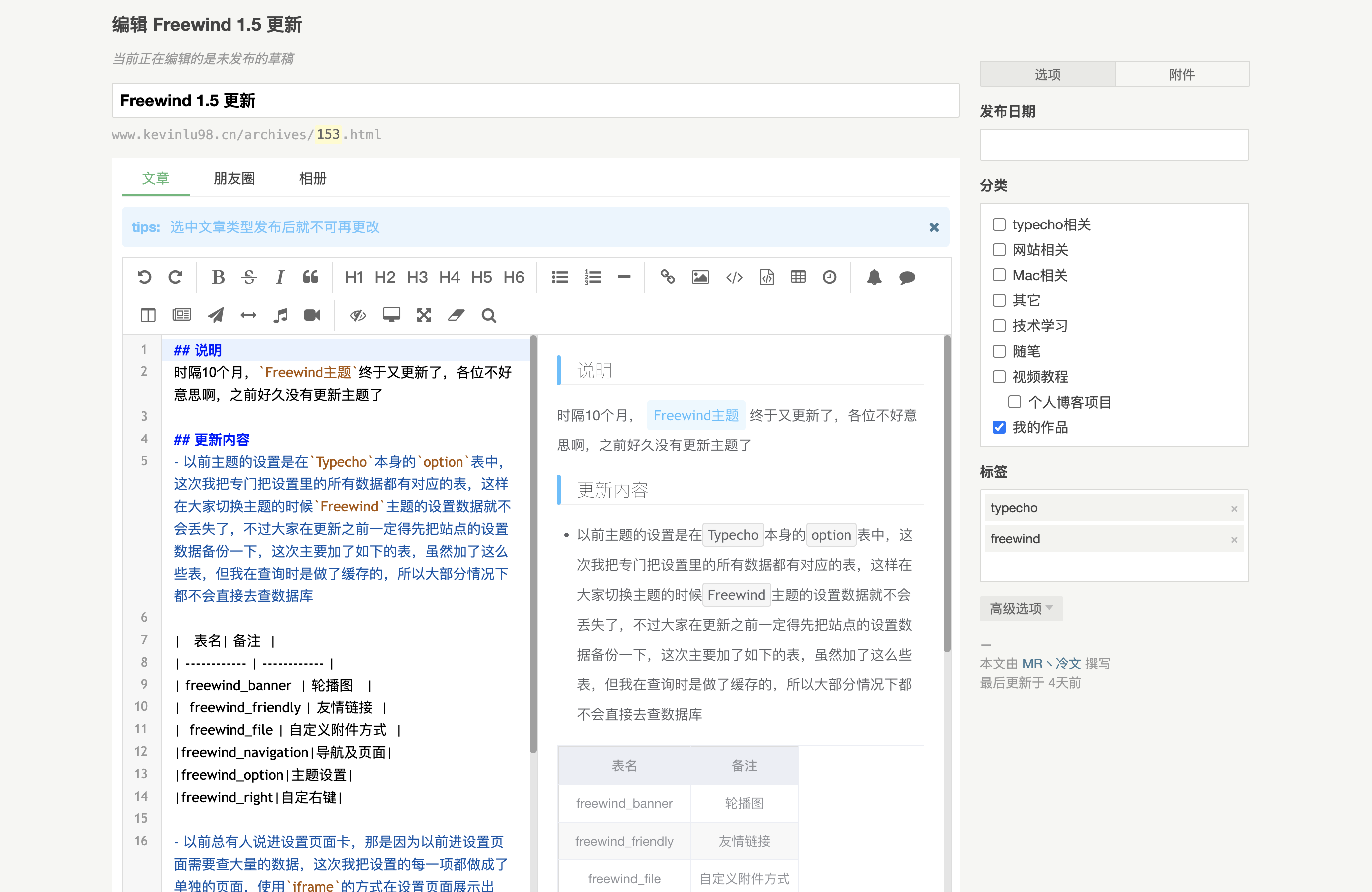Click the speech bubble comment icon
Image resolution: width=1372 pixels, height=892 pixels.
point(907,277)
